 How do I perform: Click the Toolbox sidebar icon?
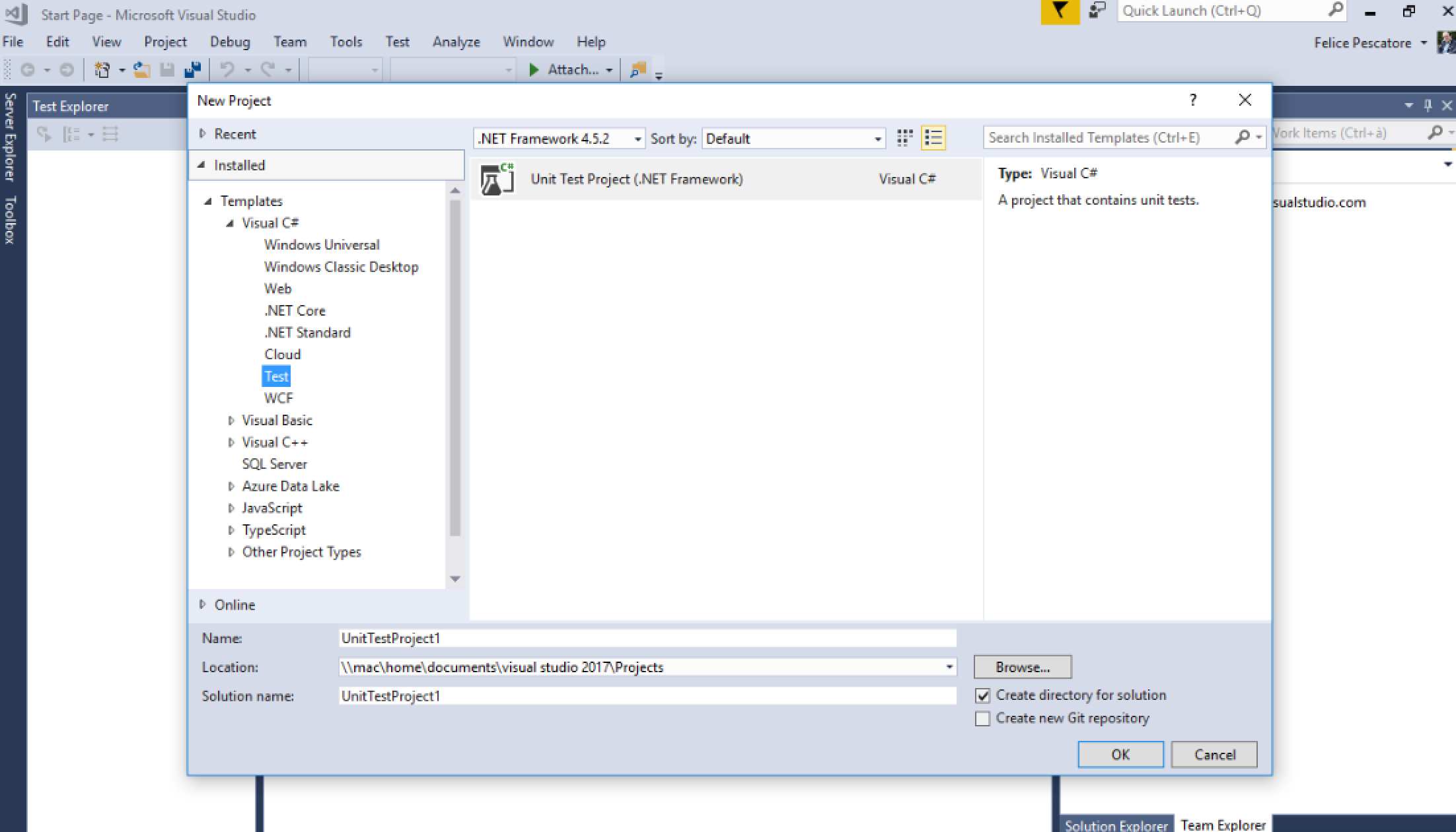[x=9, y=226]
